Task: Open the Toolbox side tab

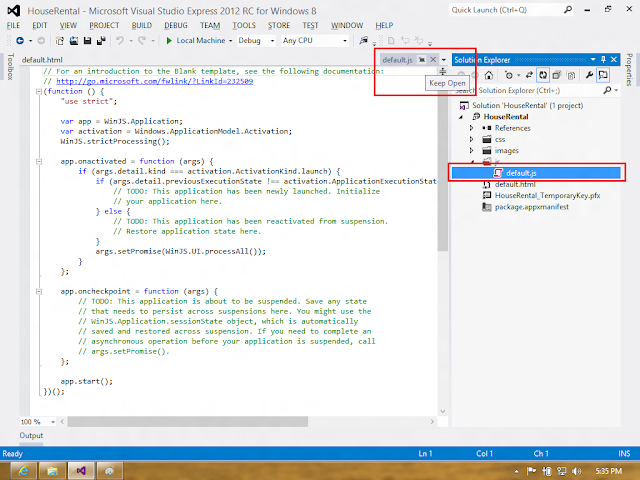Action: click(11, 66)
